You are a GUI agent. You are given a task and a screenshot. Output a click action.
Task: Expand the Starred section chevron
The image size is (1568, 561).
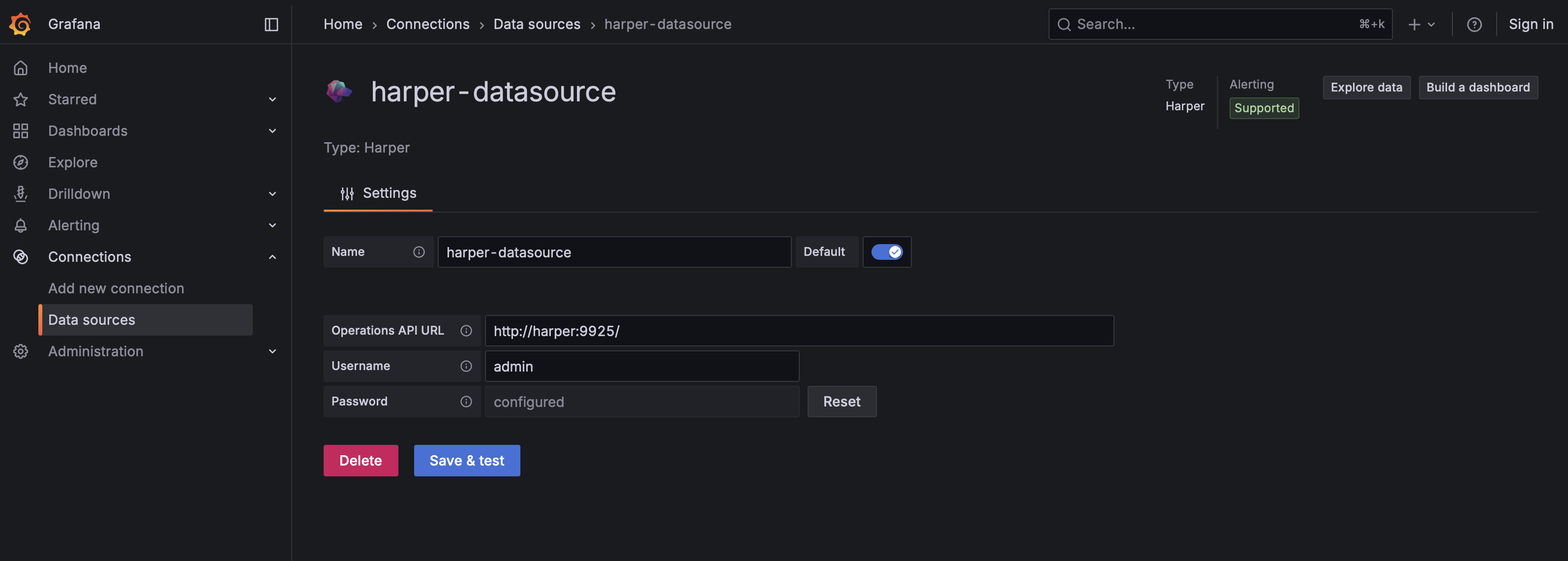coord(272,99)
